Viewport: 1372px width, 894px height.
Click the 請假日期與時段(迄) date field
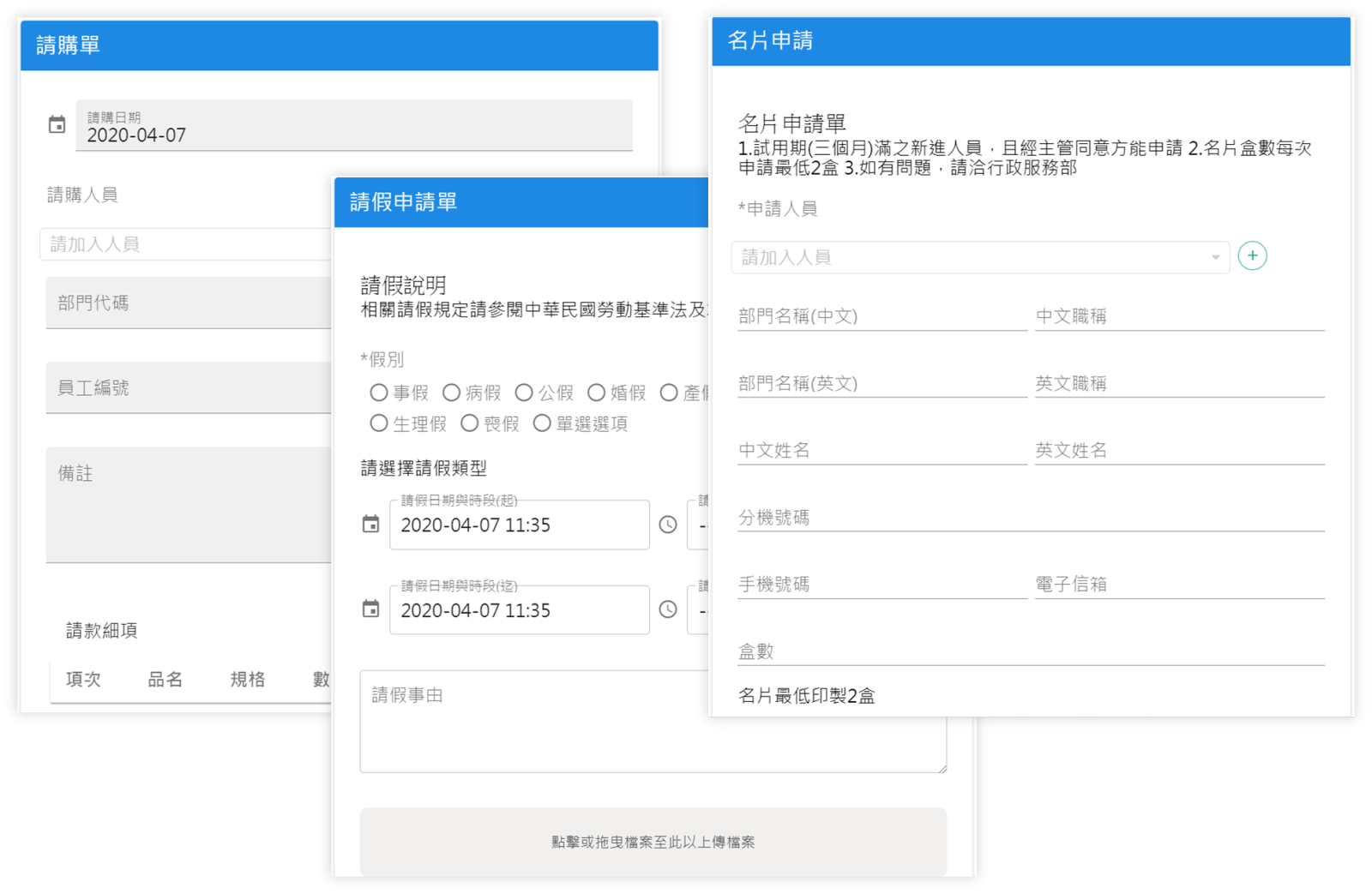coord(519,609)
